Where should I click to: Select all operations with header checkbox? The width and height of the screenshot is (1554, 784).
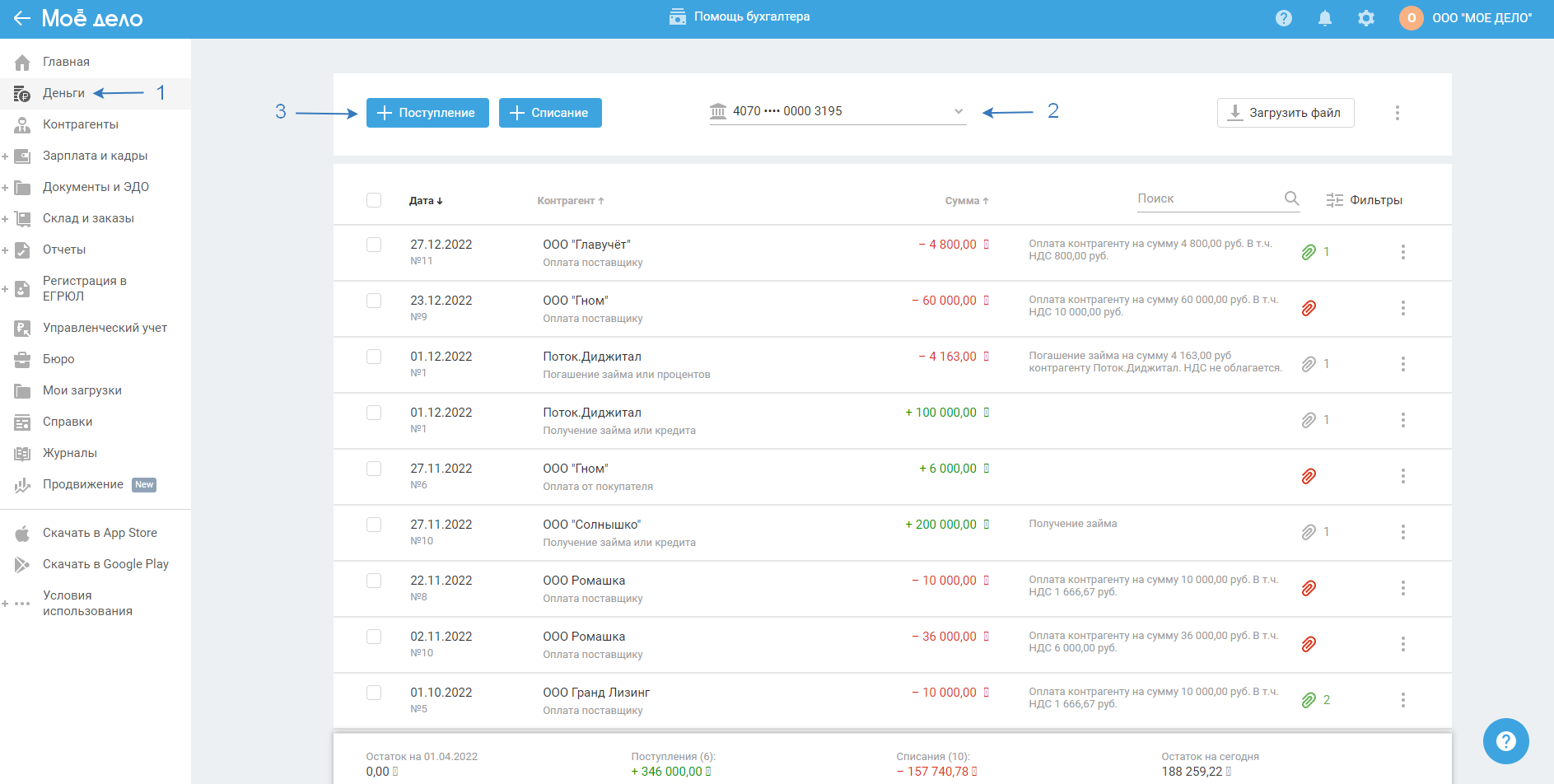pos(374,200)
